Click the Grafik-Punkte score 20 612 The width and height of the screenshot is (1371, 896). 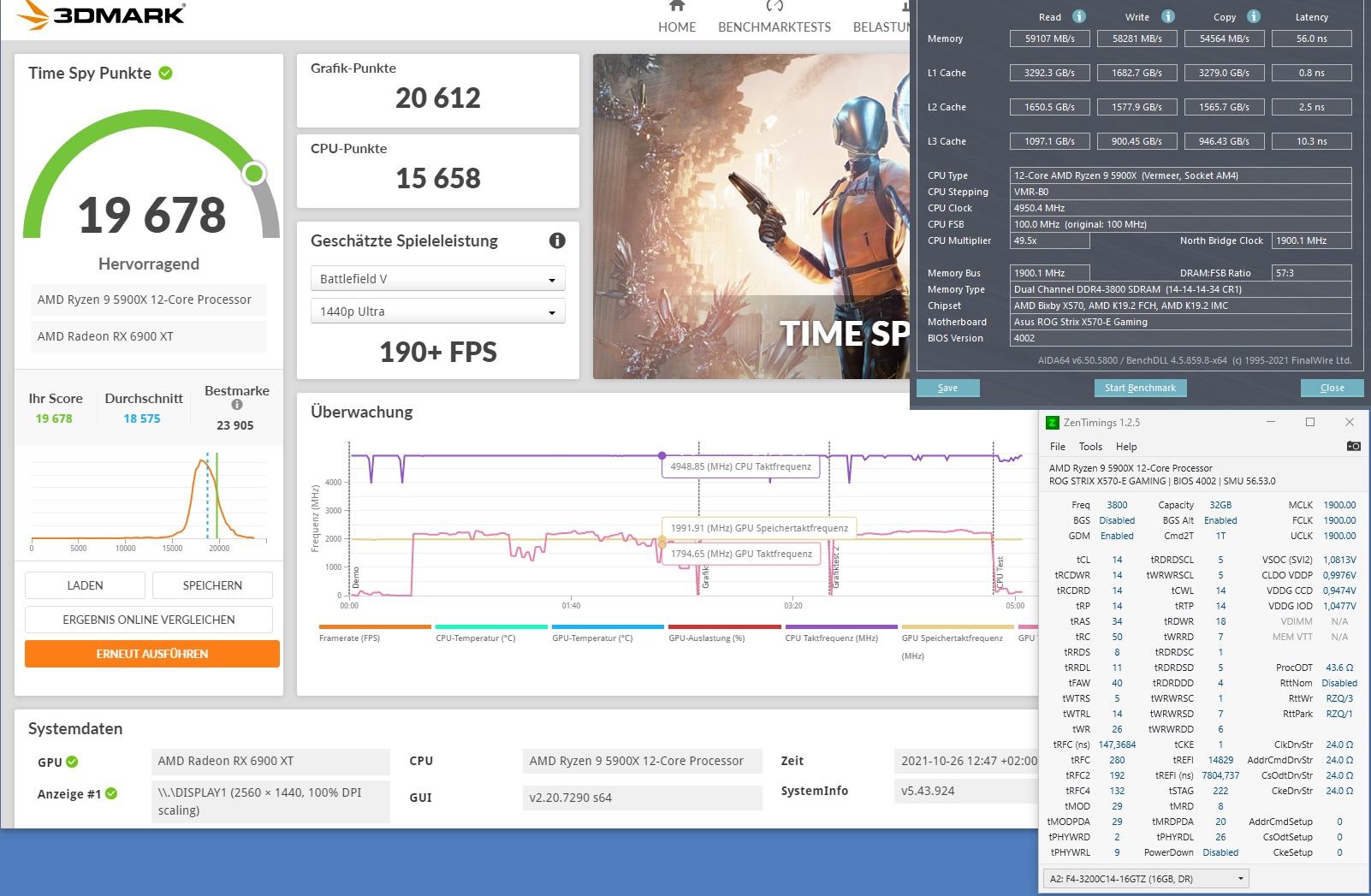(438, 98)
